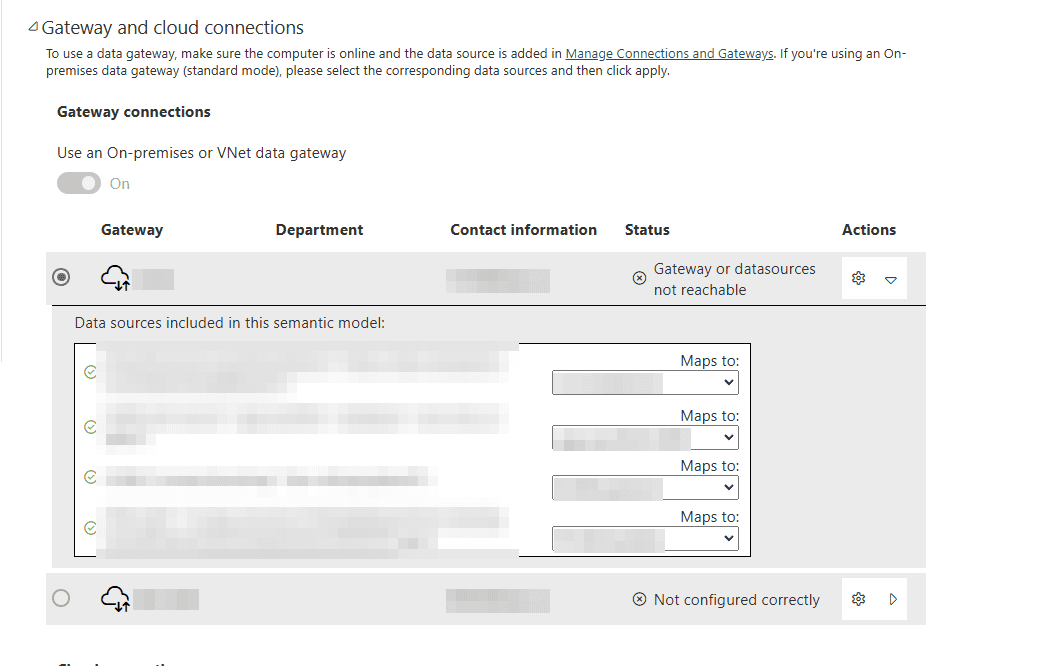Select the gateway with 'not reachable' status
This screenshot has width=1051, height=666.
point(61,277)
